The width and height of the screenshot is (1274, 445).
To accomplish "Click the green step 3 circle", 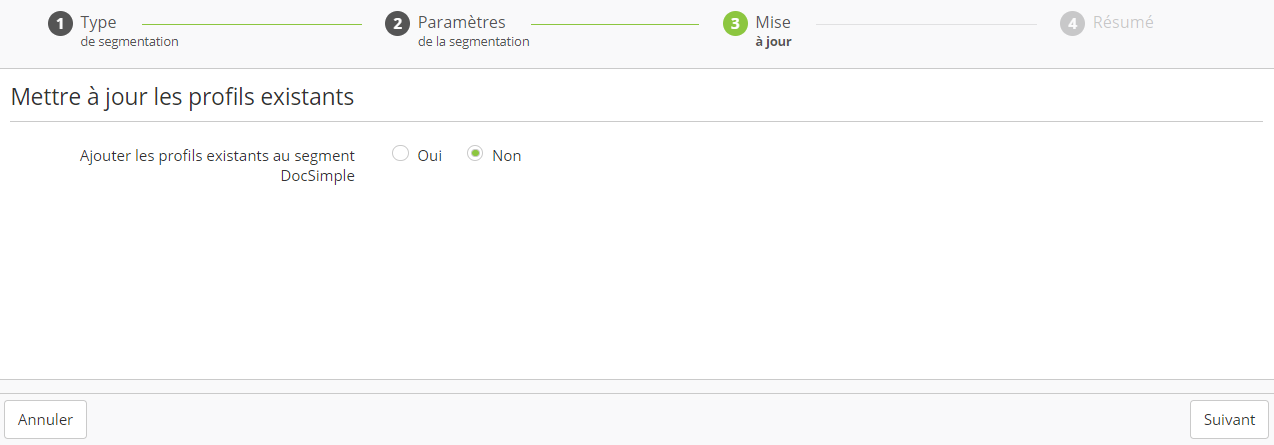I will 735,23.
